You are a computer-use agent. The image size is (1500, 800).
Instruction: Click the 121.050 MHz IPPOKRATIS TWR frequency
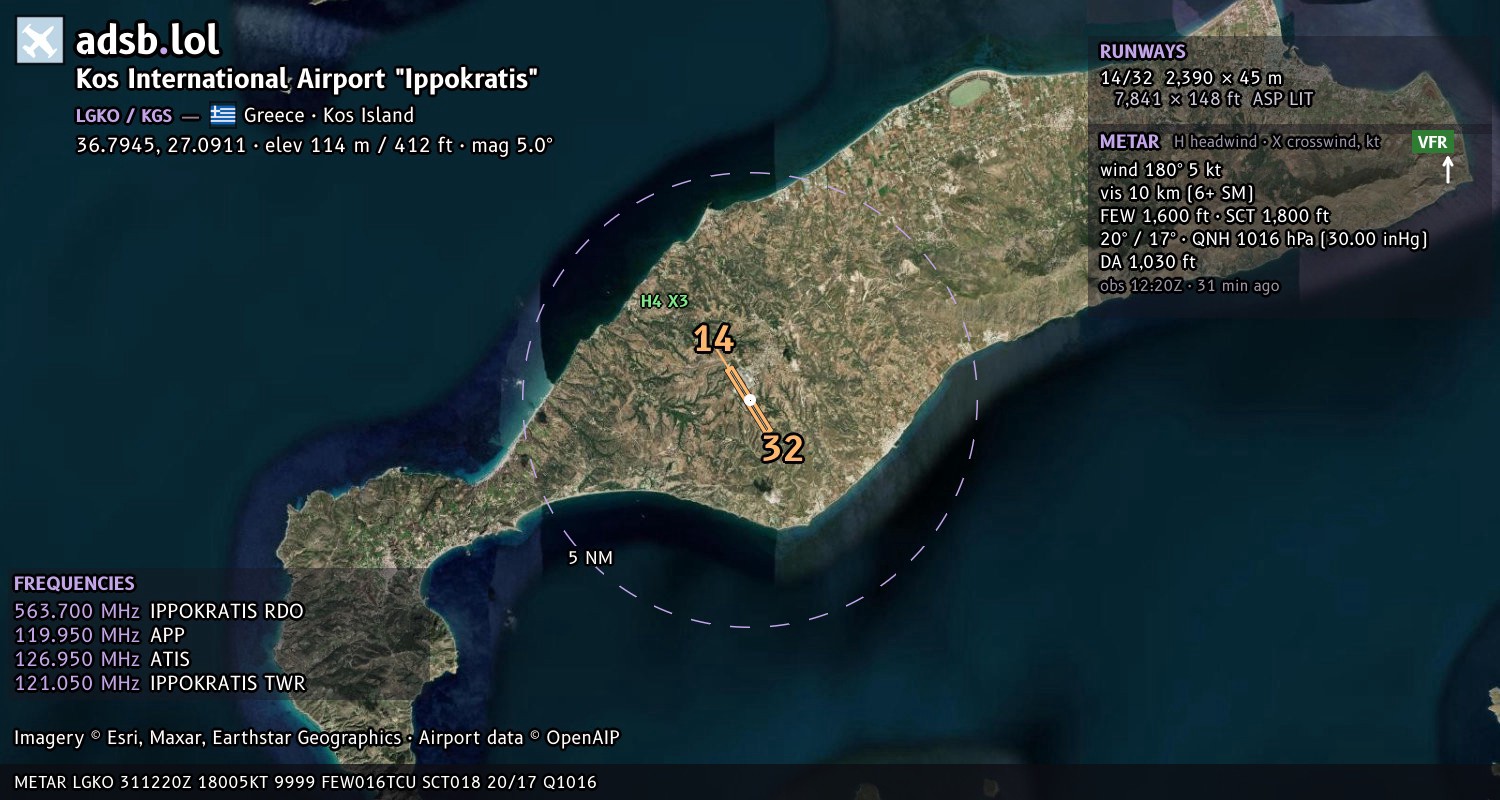tap(160, 683)
